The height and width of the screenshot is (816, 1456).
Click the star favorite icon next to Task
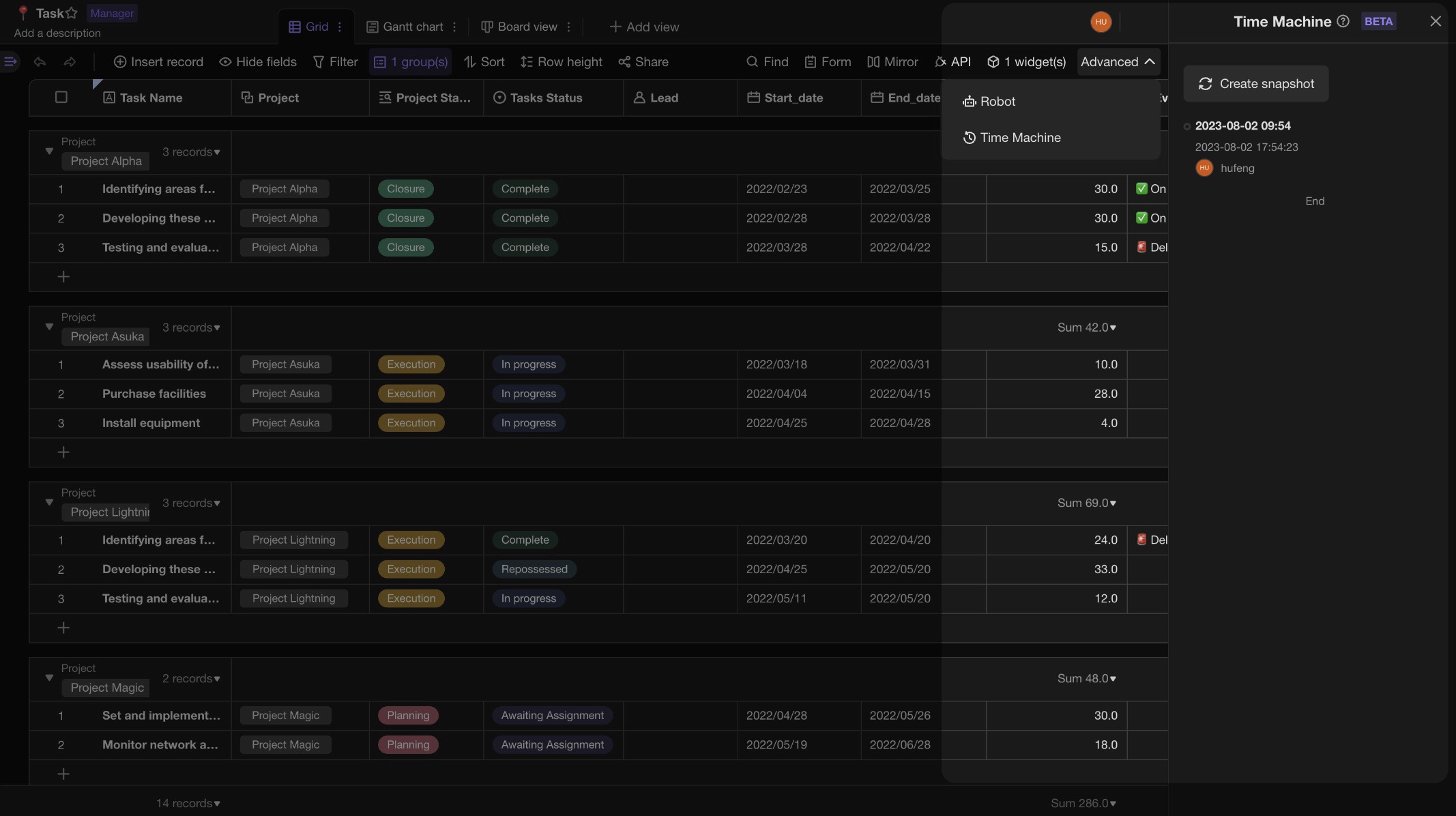pos(72,13)
